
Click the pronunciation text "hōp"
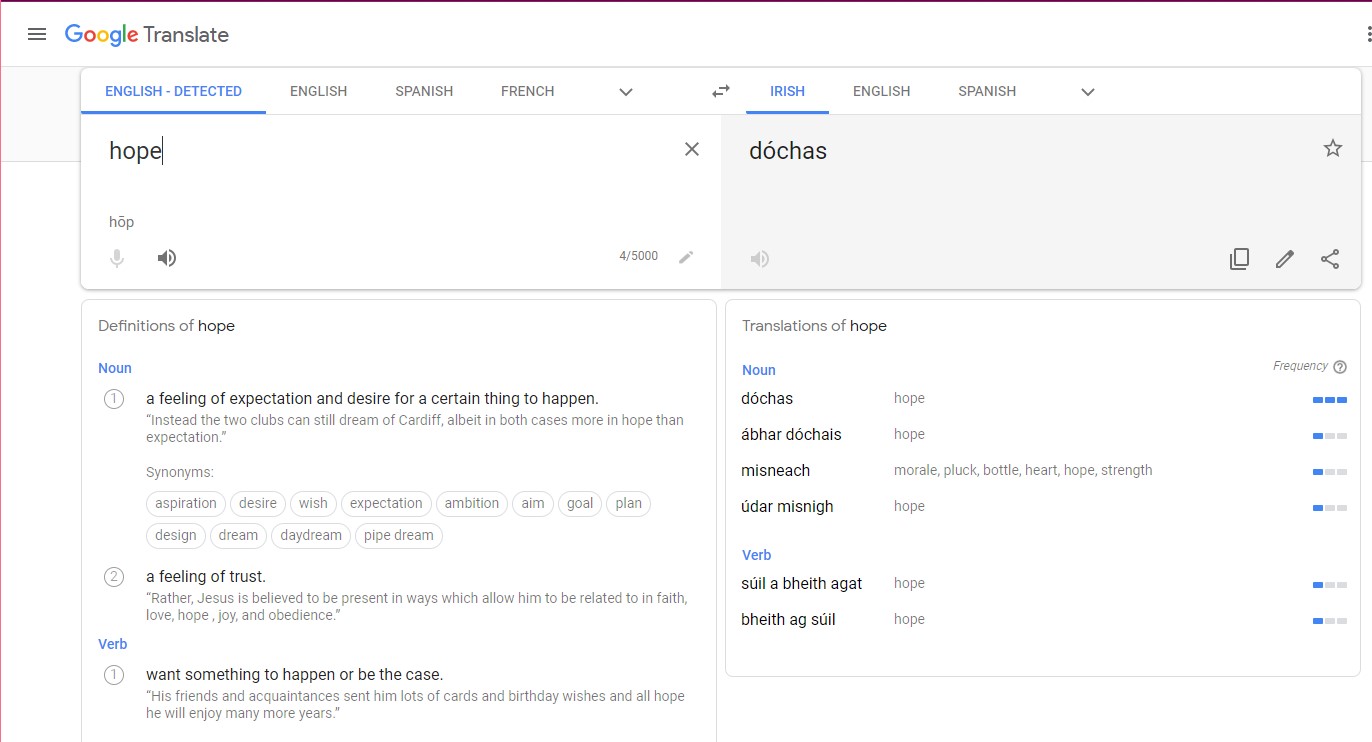(121, 222)
